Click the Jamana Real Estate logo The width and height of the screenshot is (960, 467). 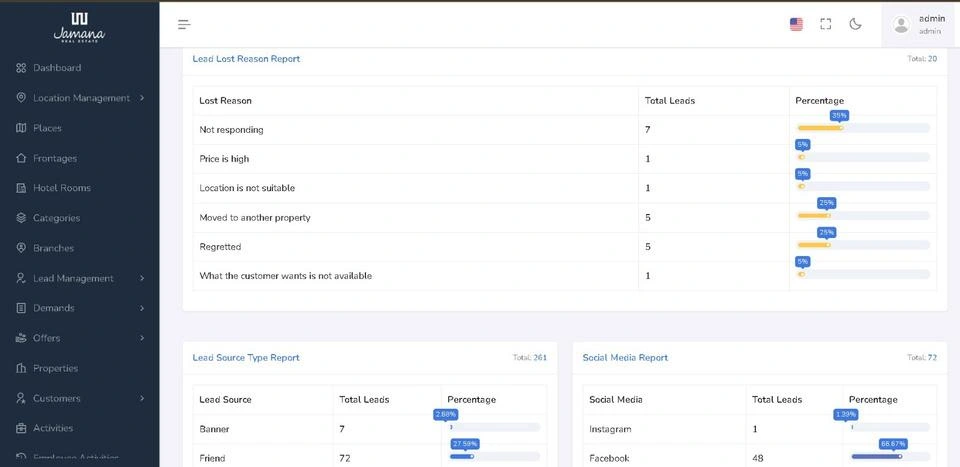[79, 27]
